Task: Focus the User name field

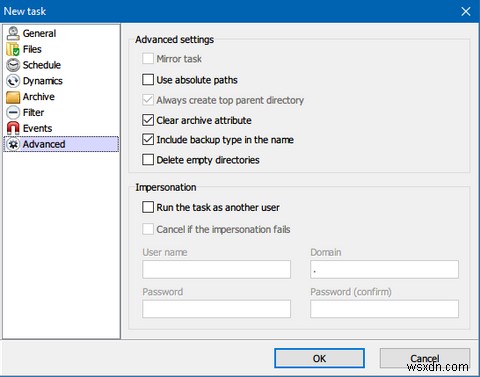Action: [216, 269]
